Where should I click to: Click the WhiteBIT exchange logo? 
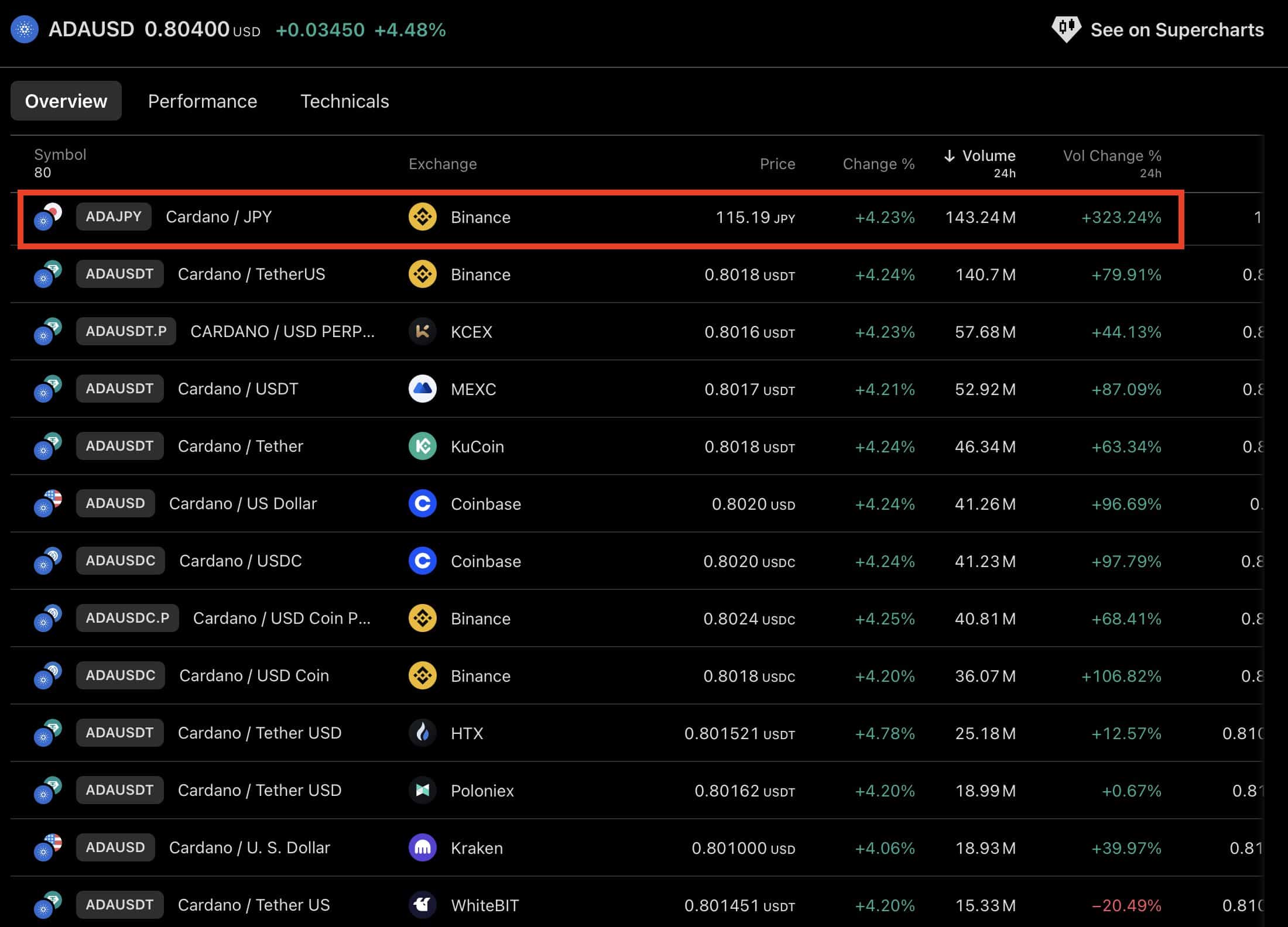pyautogui.click(x=422, y=905)
